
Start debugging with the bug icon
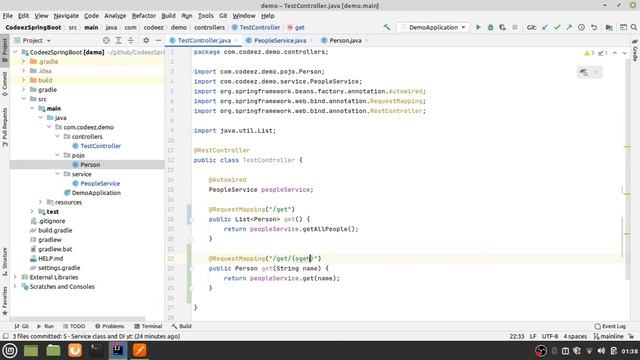[490, 27]
